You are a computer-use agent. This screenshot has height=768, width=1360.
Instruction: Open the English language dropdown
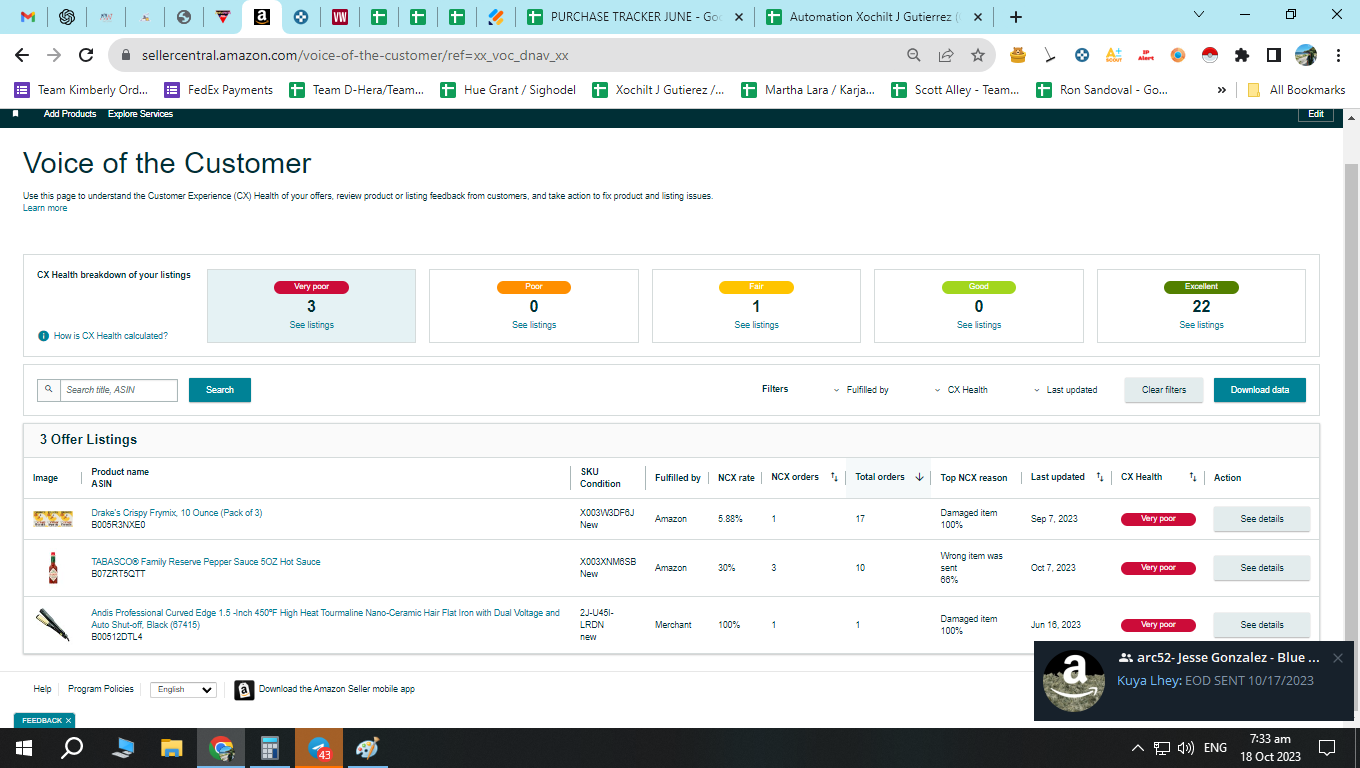(183, 690)
